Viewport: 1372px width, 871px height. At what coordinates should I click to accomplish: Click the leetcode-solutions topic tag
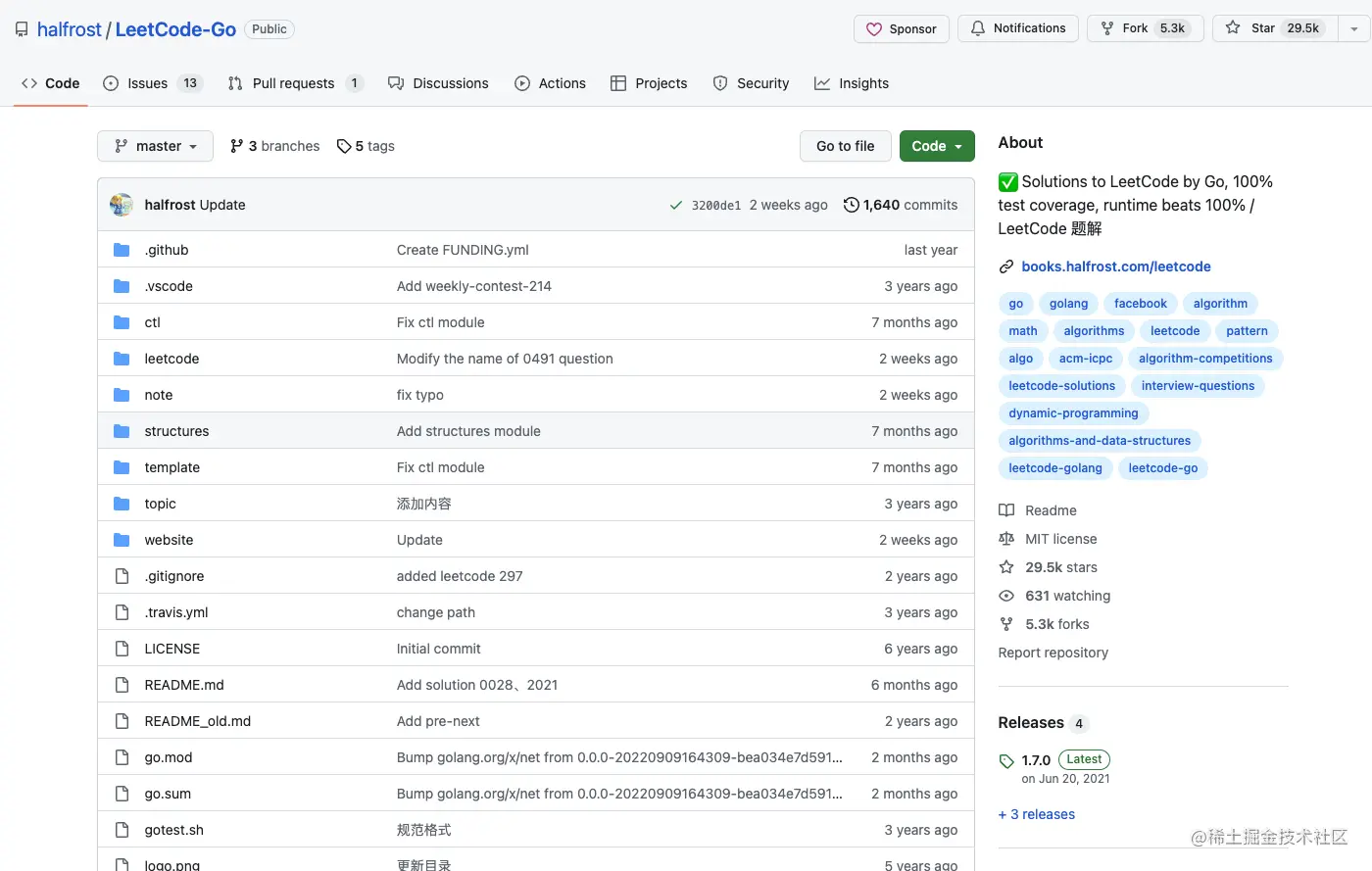coord(1061,386)
